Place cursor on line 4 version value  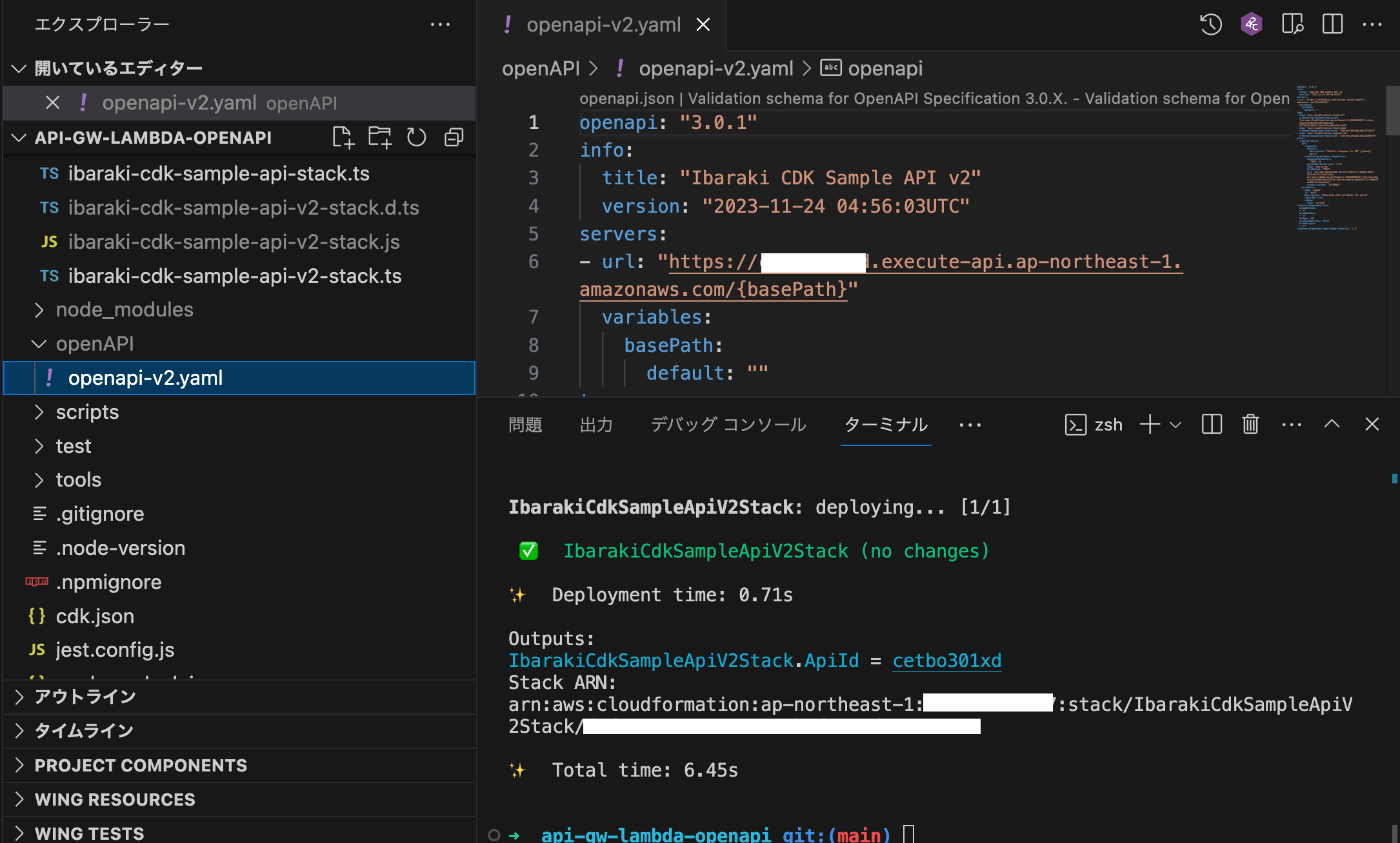836,206
